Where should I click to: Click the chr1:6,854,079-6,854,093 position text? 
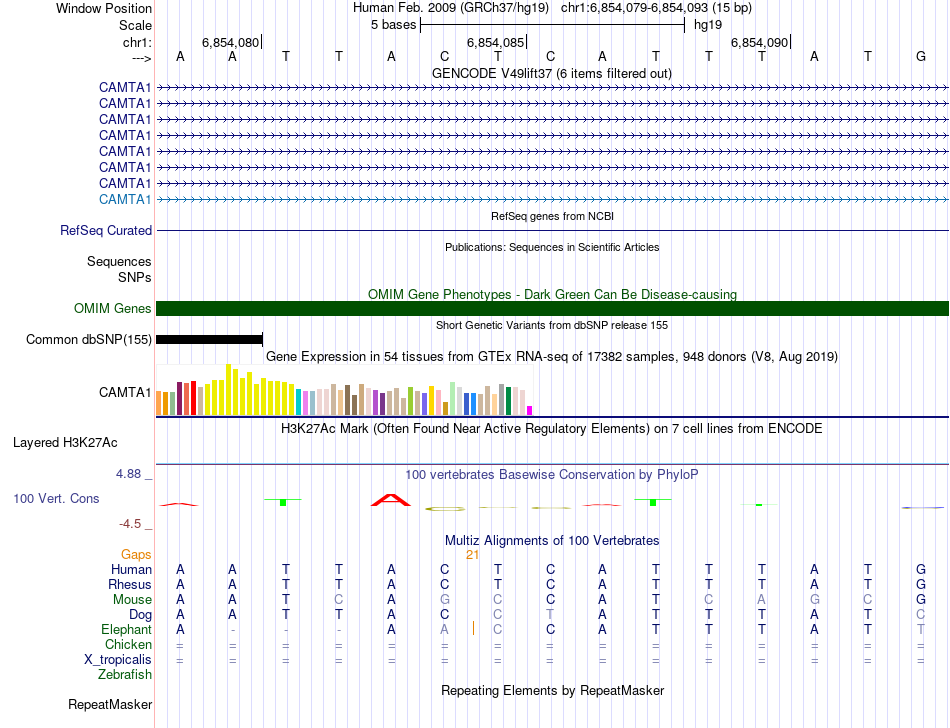(656, 8)
